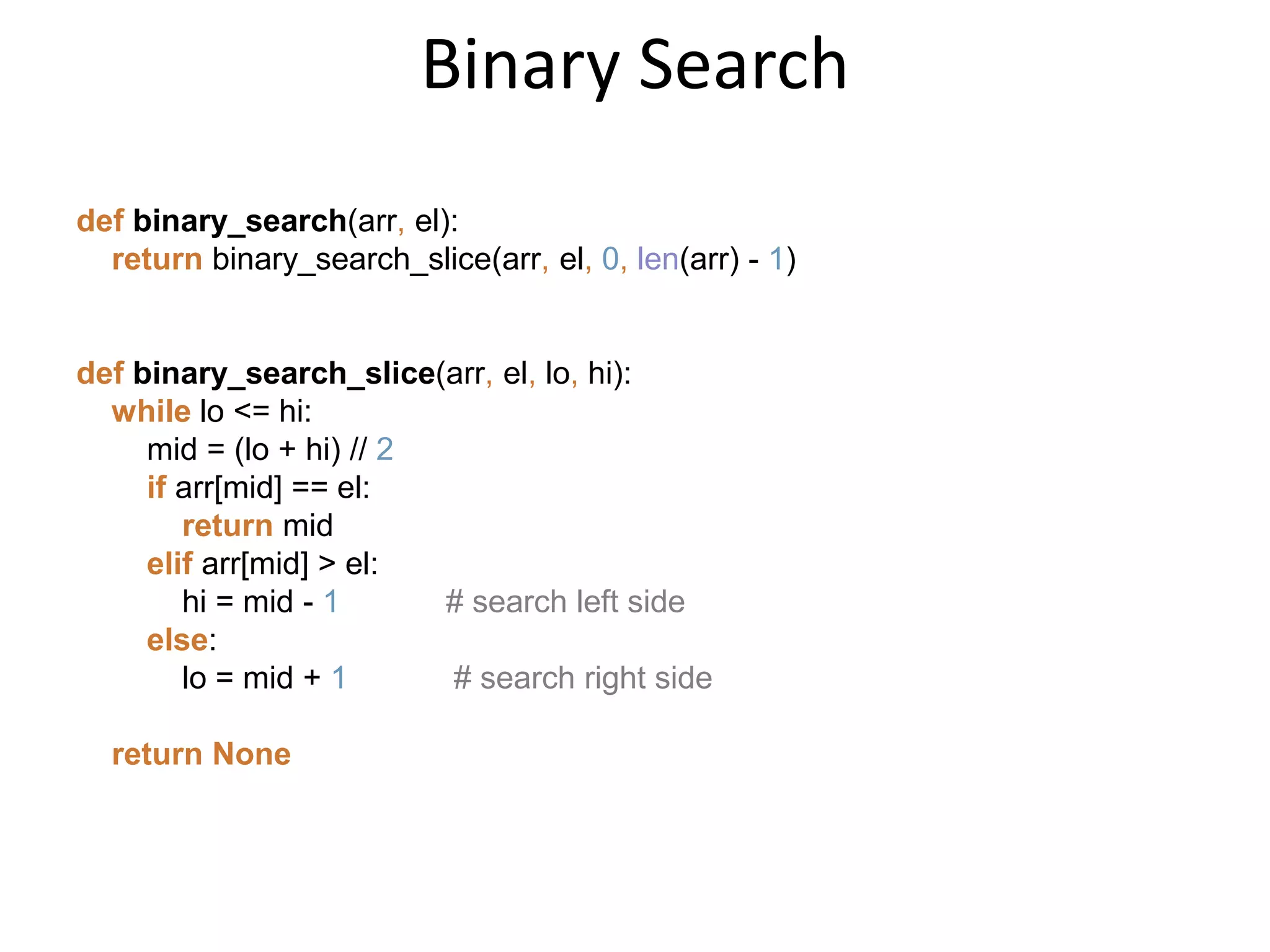This screenshot has height=952, width=1270.
Task: Click the search left side comment
Action: pos(565,602)
